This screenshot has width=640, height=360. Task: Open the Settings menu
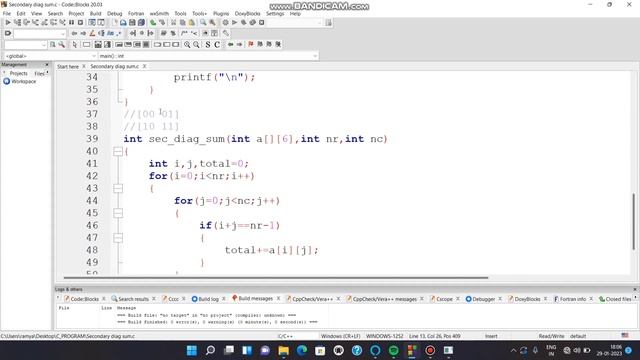point(275,13)
